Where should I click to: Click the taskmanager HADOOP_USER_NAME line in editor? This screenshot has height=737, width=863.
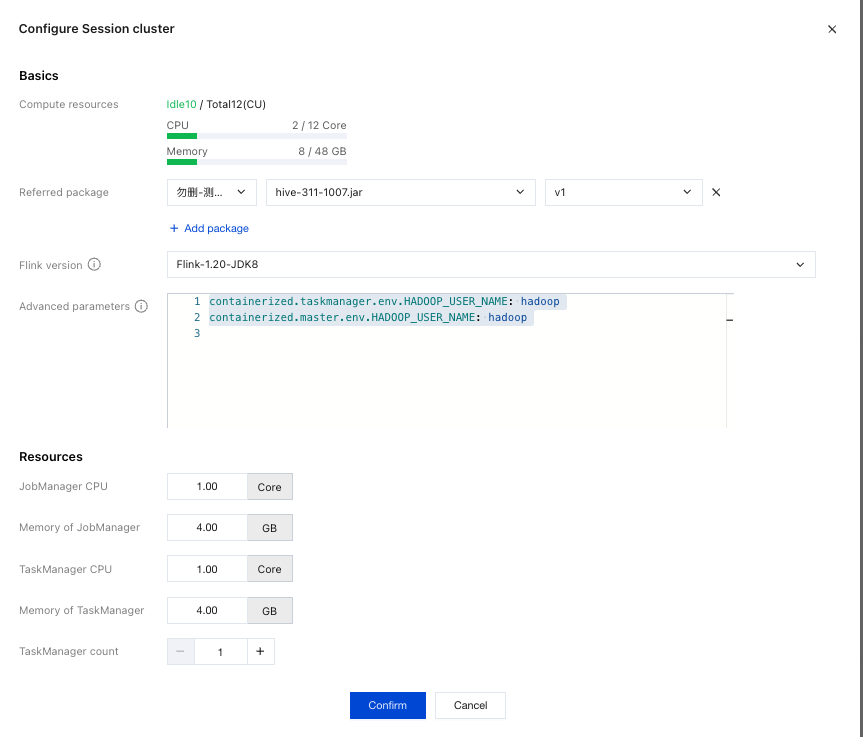[384, 302]
